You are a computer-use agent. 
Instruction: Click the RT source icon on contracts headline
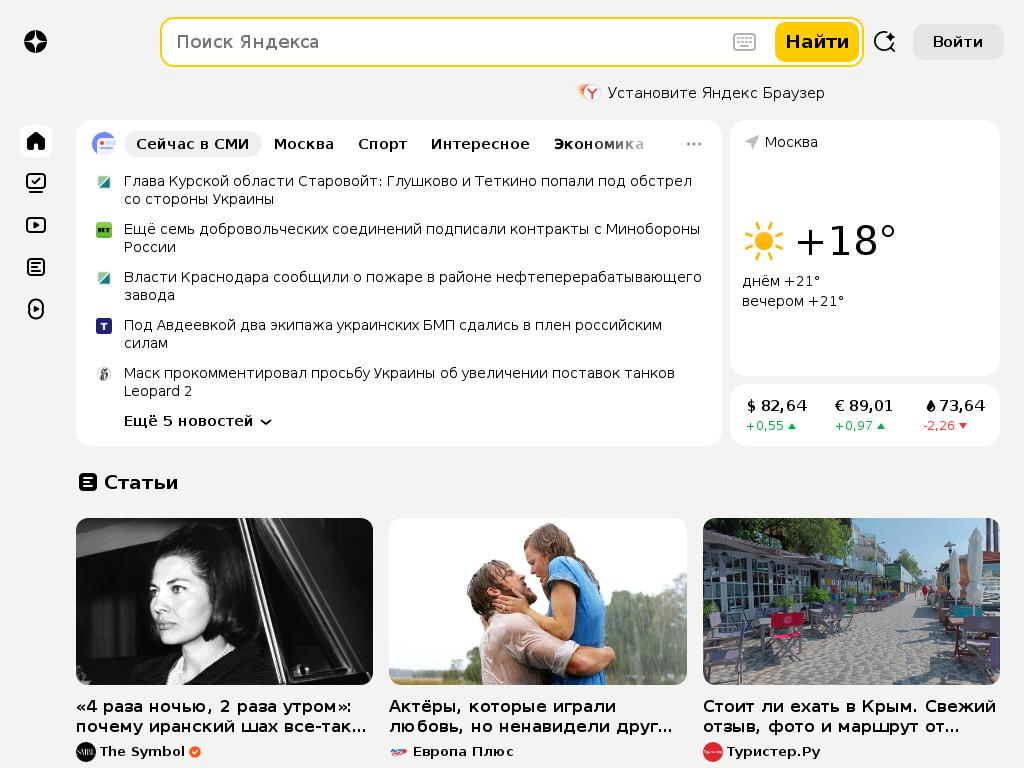[x=104, y=230]
